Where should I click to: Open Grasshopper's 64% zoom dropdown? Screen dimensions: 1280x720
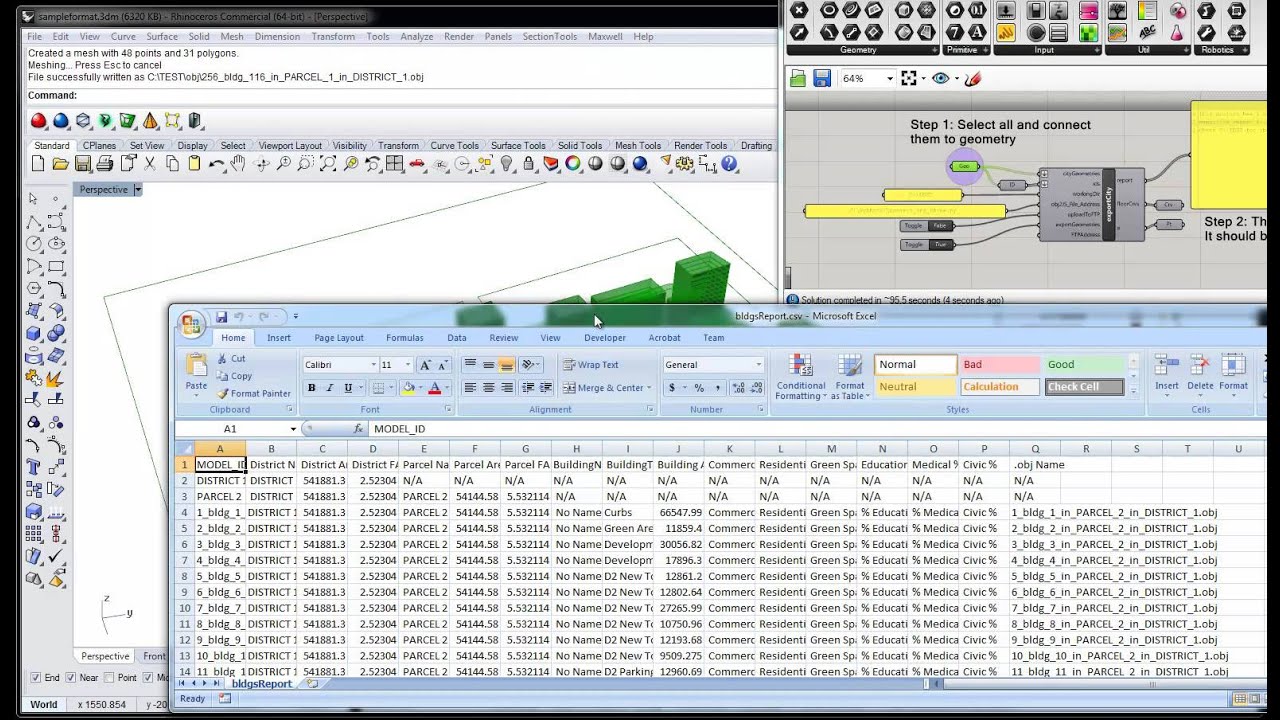pyautogui.click(x=889, y=78)
